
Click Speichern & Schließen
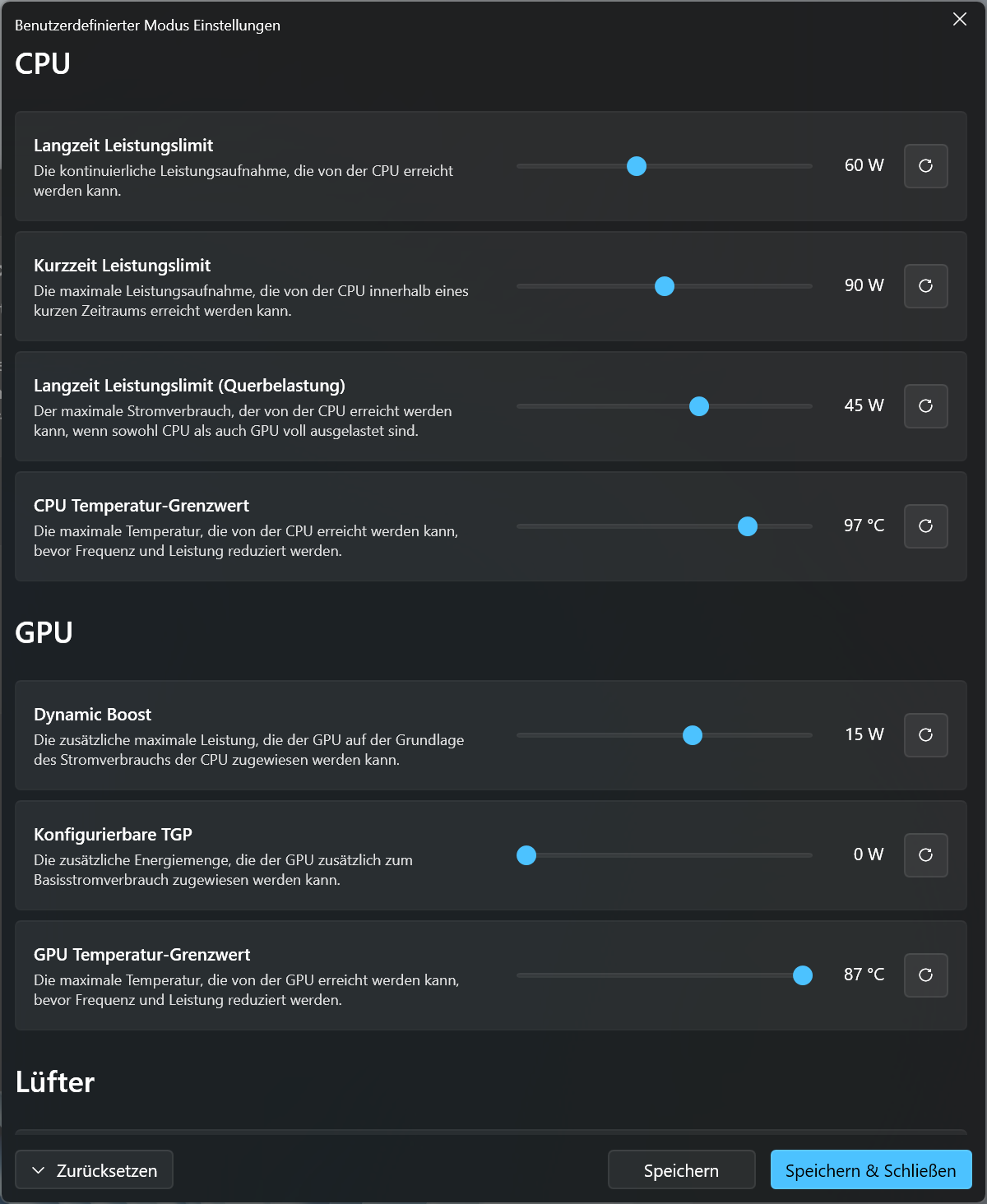[x=870, y=1170]
